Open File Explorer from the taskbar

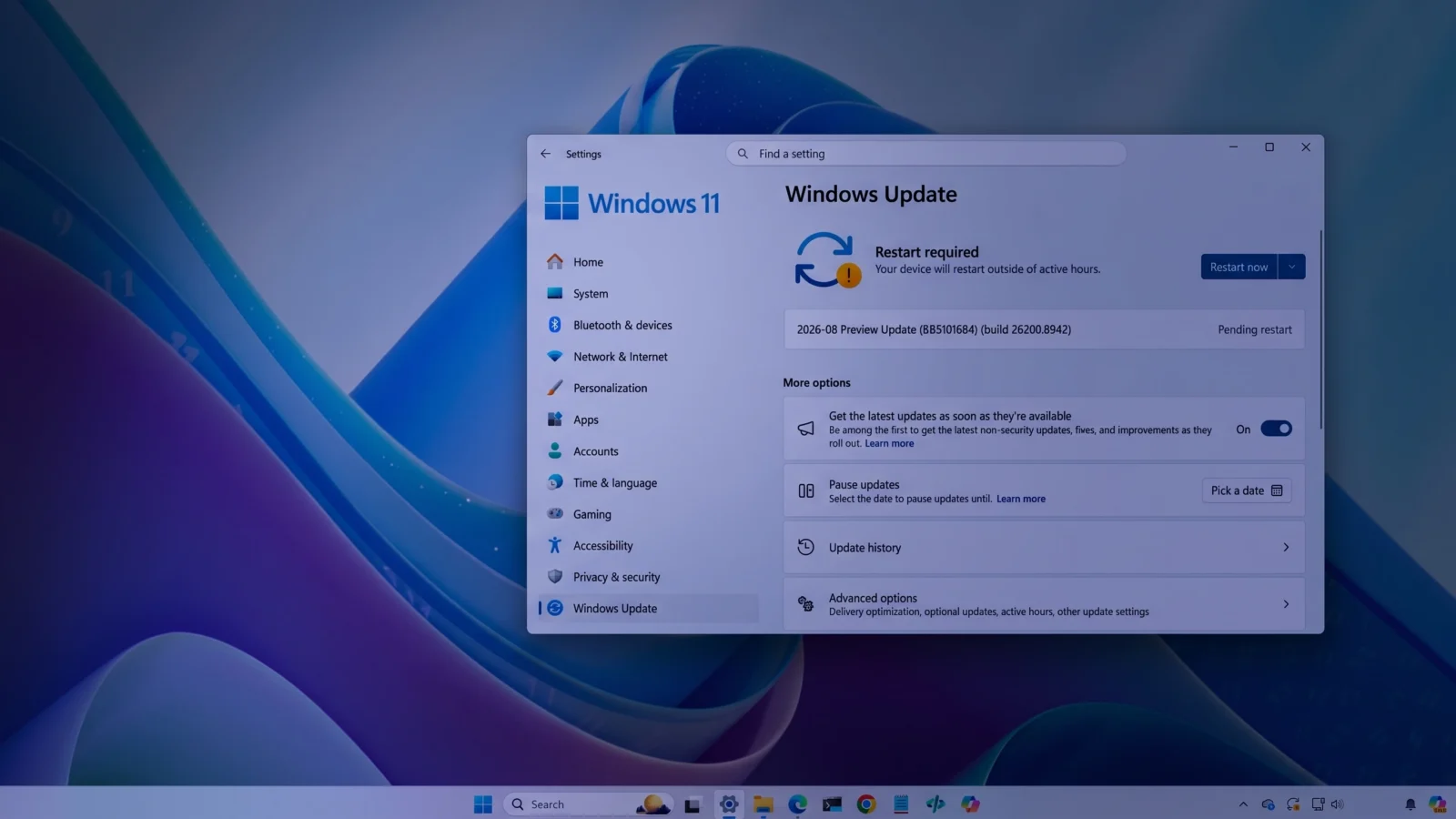point(763,804)
